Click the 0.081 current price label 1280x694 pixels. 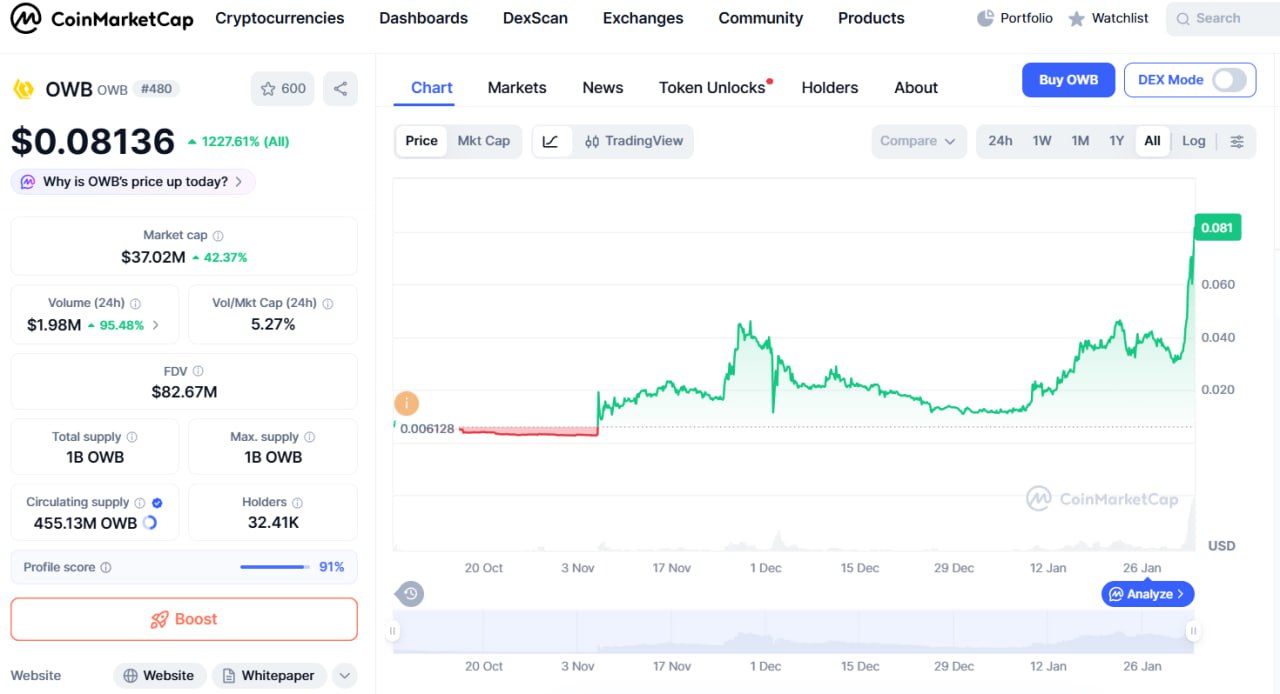tap(1217, 227)
